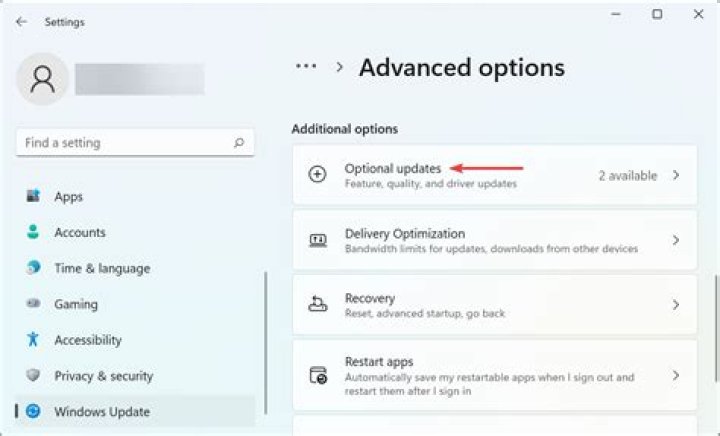This screenshot has height=436, width=720.
Task: Click the Accounts person icon
Action: (33, 232)
